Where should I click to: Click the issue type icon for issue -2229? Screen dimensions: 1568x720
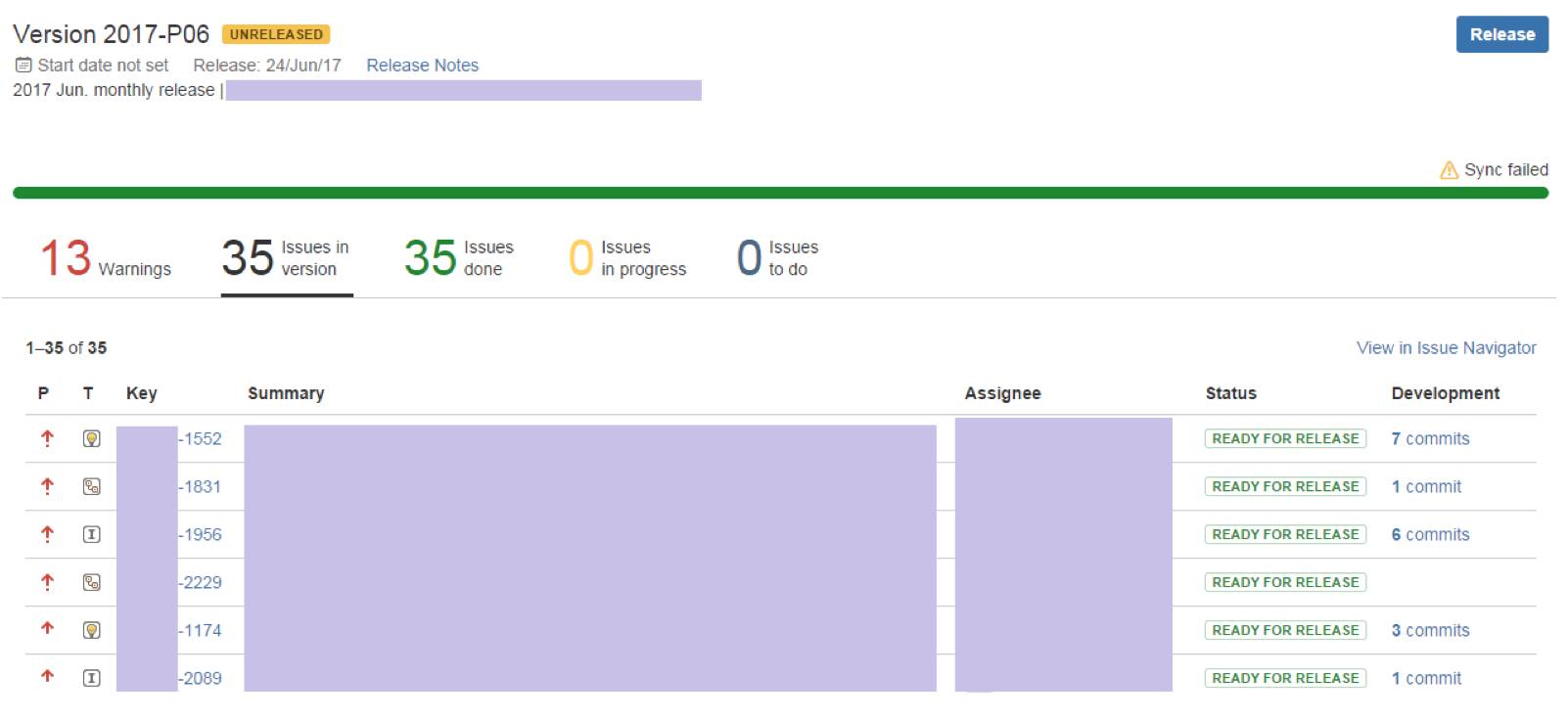pyautogui.click(x=91, y=583)
